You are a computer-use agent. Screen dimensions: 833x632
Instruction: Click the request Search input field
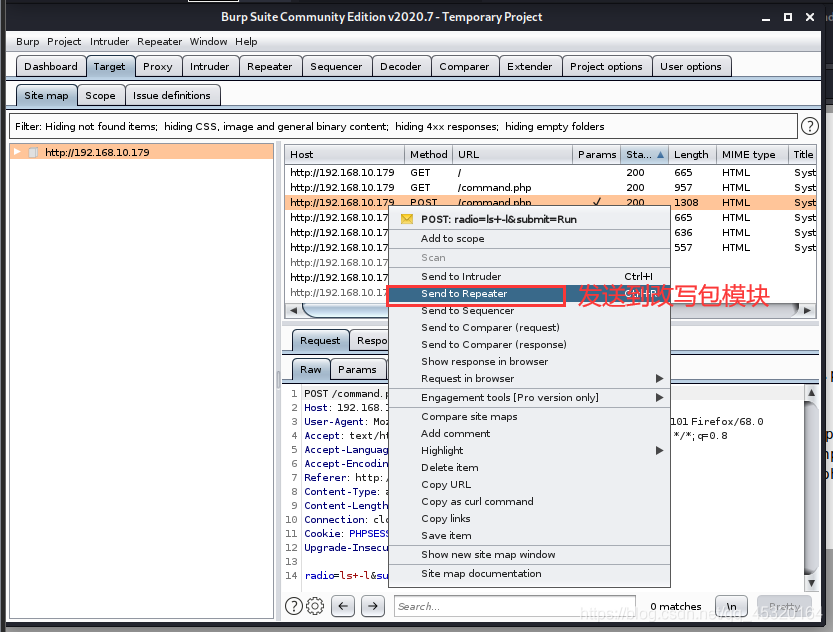[x=514, y=606]
